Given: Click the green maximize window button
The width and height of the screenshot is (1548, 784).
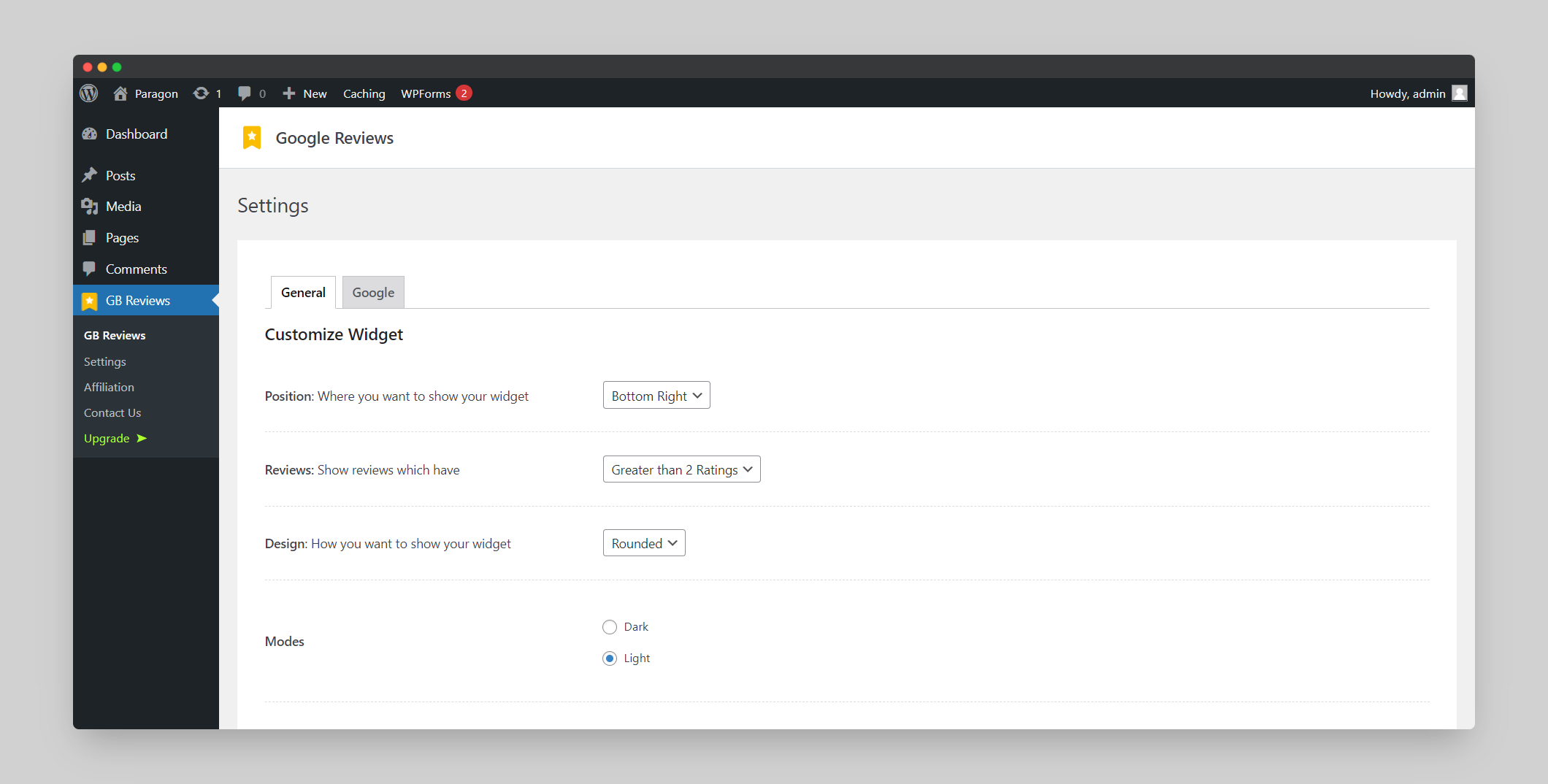Looking at the screenshot, I should [117, 67].
